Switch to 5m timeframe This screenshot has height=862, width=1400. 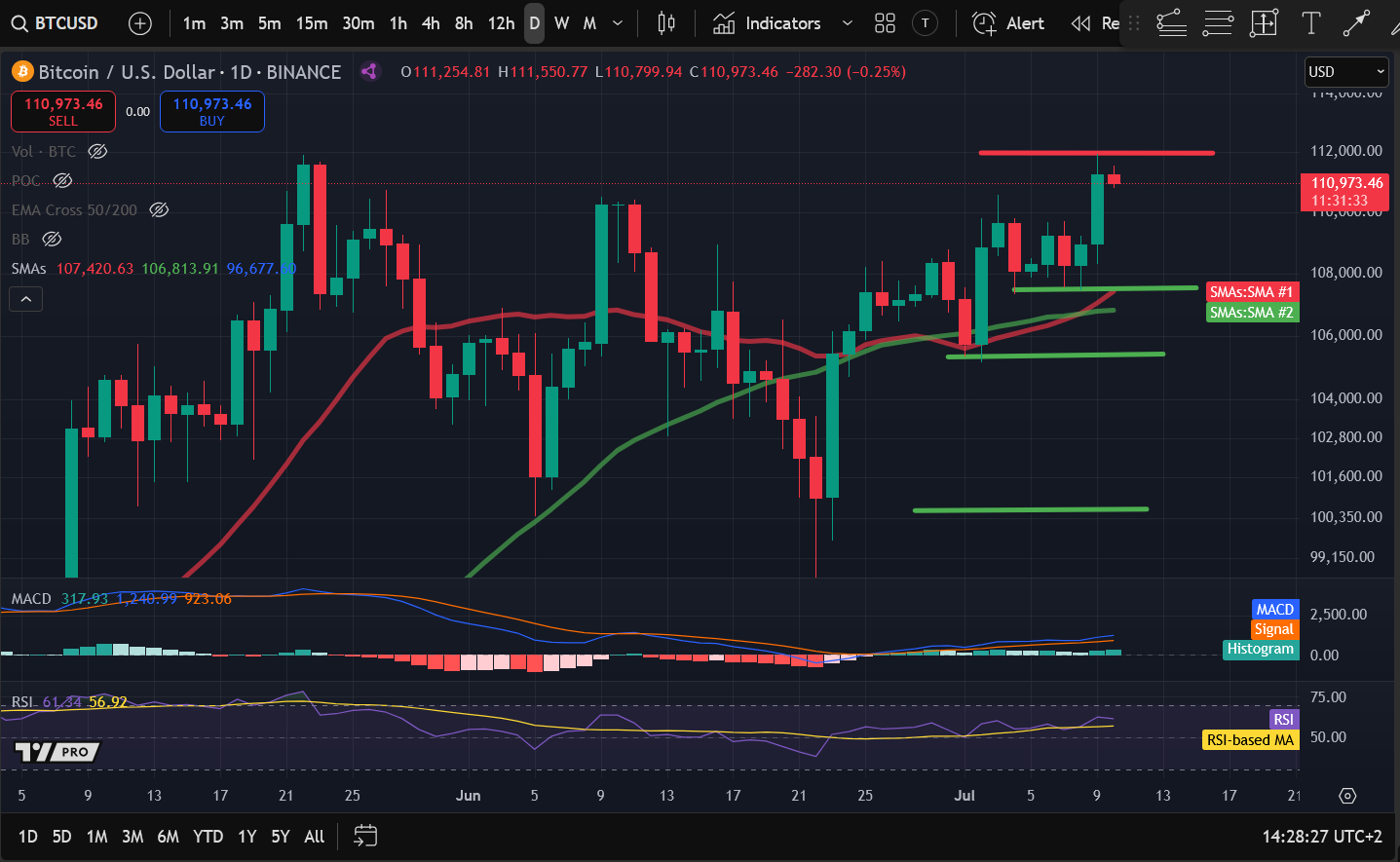click(x=269, y=23)
